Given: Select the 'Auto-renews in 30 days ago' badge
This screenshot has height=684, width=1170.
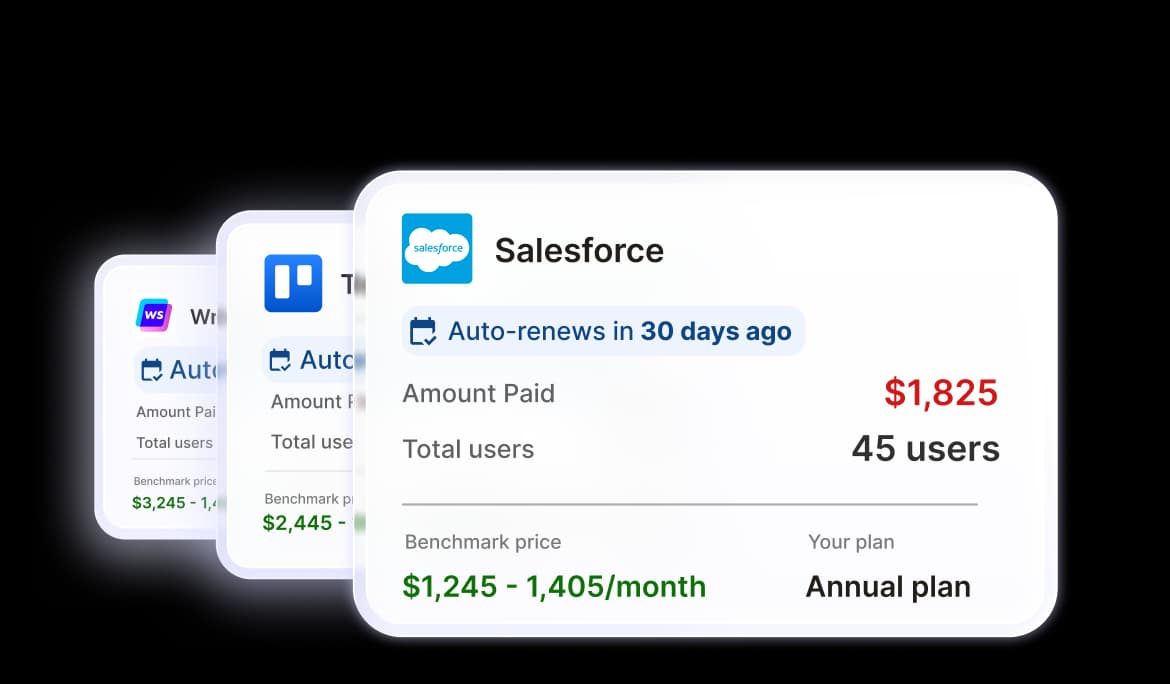Looking at the screenshot, I should click(x=603, y=331).
